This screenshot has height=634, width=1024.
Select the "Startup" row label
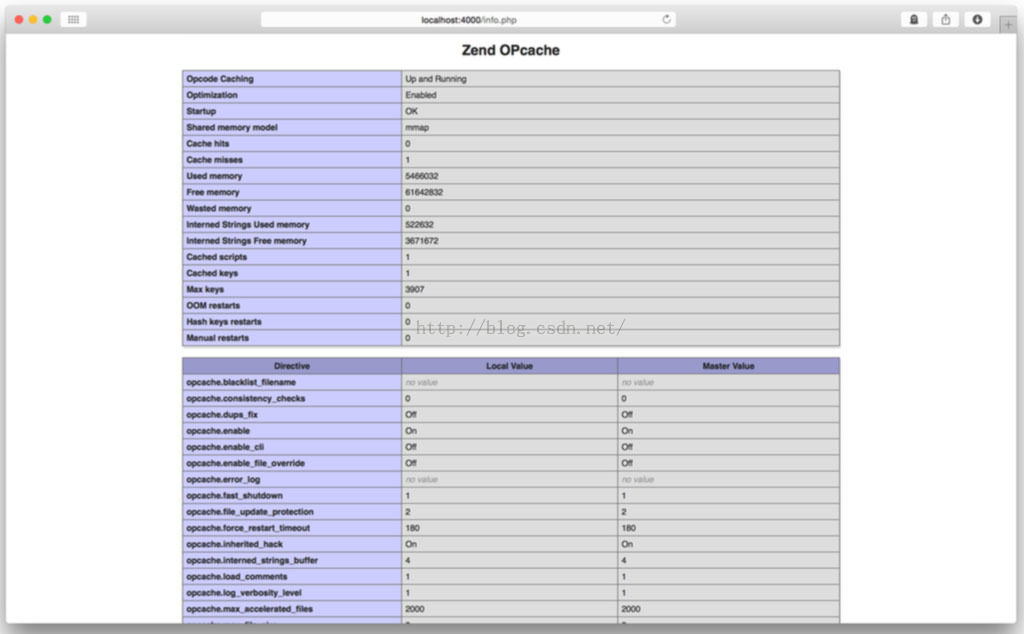tap(201, 112)
